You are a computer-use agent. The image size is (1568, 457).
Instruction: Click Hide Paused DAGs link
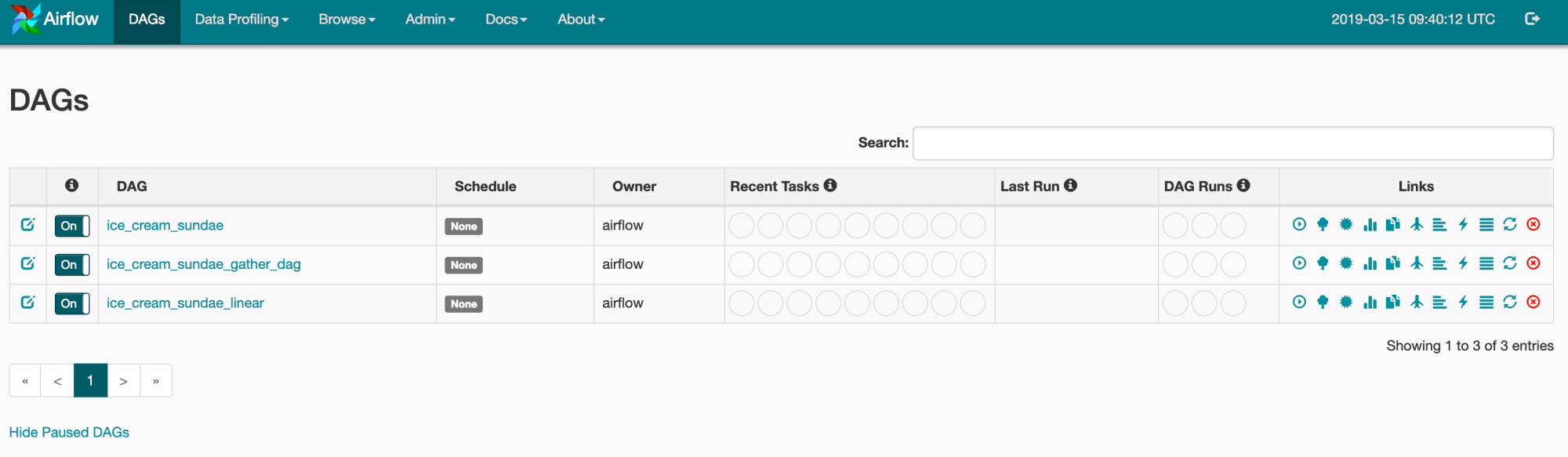click(x=69, y=433)
